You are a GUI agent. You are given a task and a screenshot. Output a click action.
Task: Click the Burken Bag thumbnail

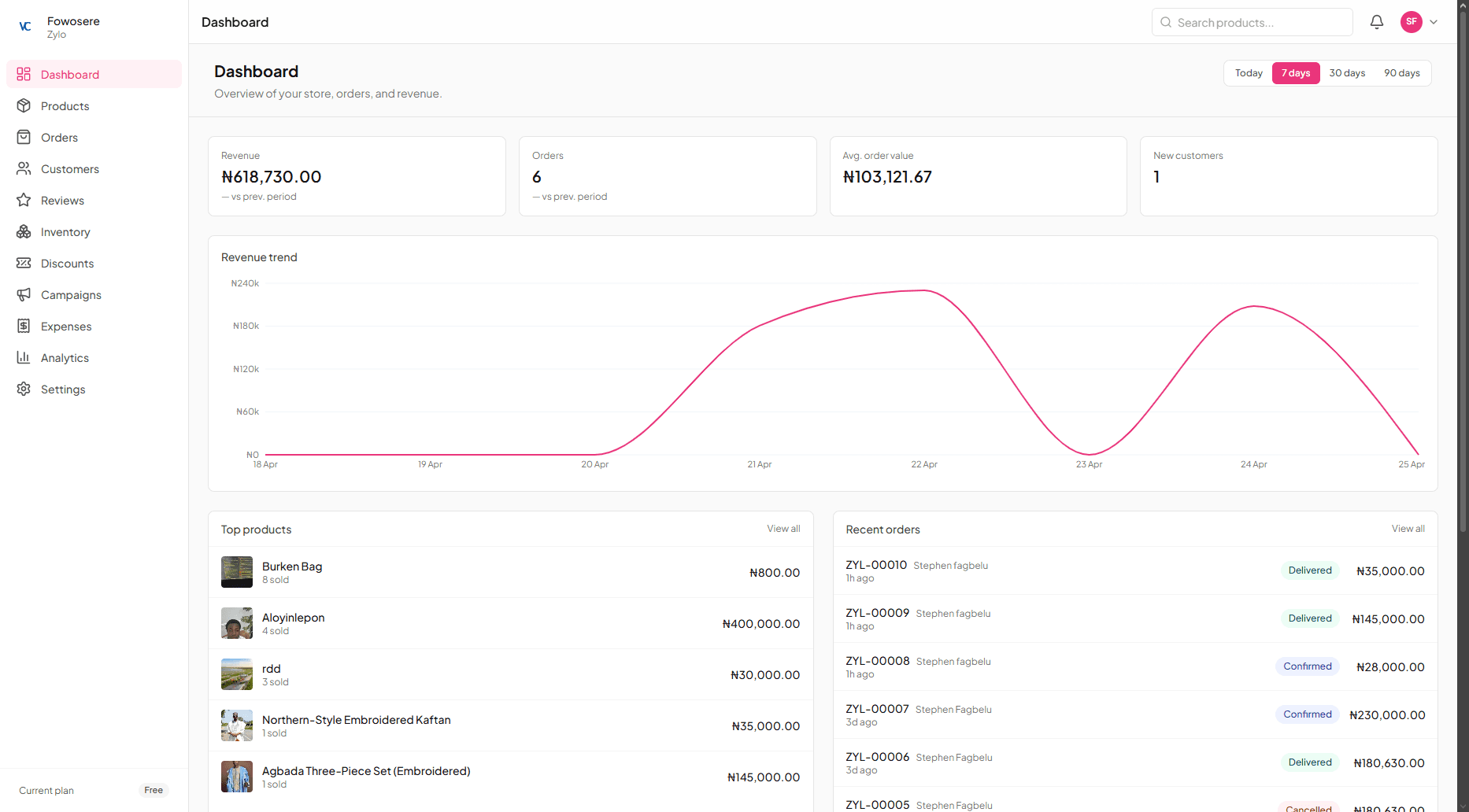(237, 572)
